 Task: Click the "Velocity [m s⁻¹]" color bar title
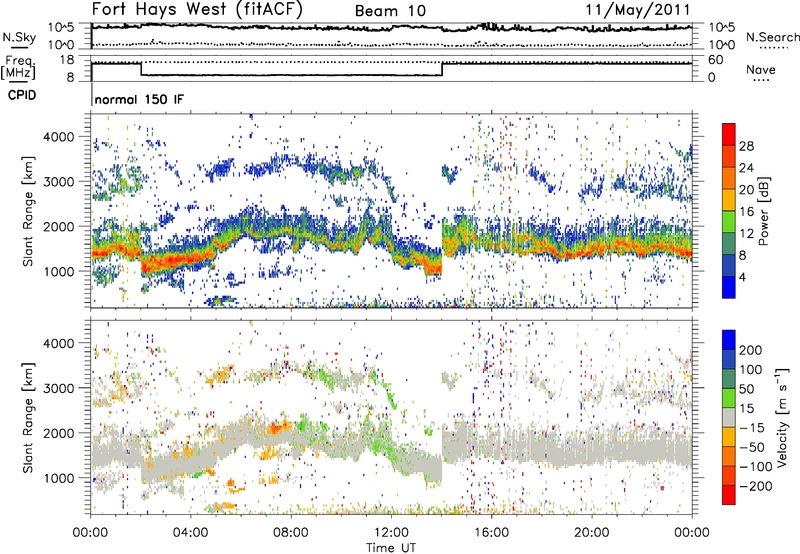pos(782,417)
